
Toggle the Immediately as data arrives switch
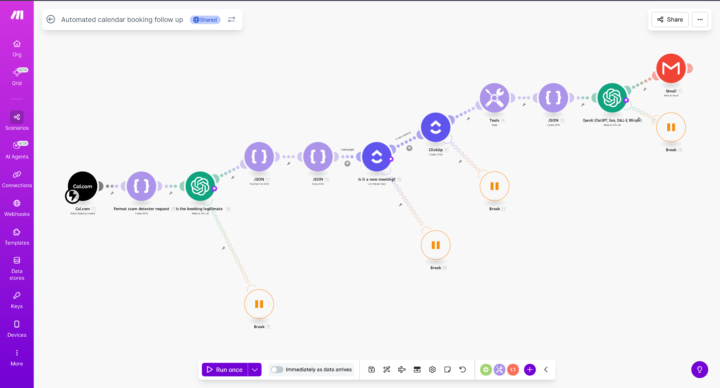pos(276,370)
